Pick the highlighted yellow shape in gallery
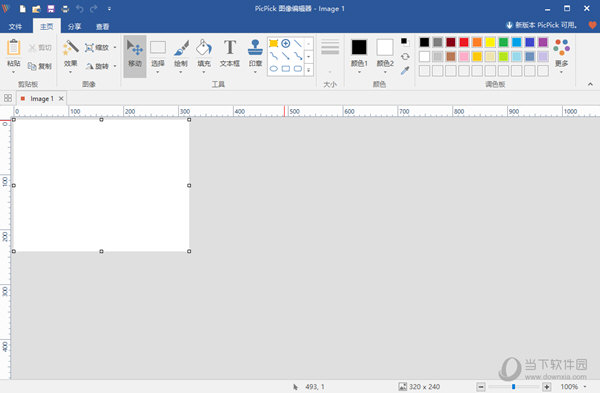Viewport: 600px width, 393px height. tap(274, 43)
